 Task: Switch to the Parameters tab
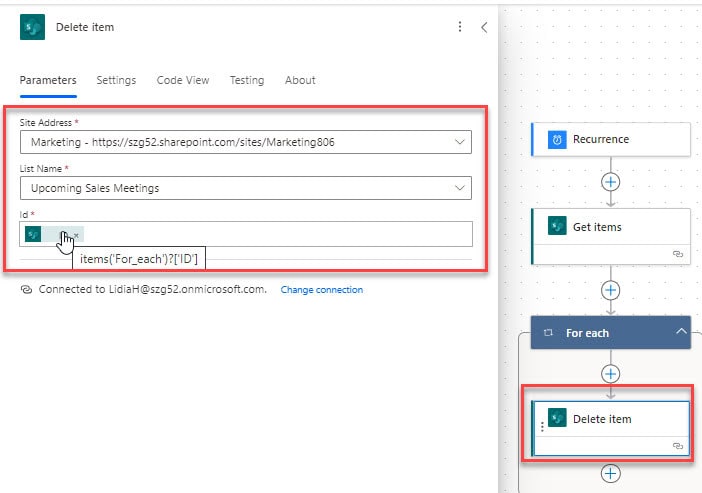point(48,80)
